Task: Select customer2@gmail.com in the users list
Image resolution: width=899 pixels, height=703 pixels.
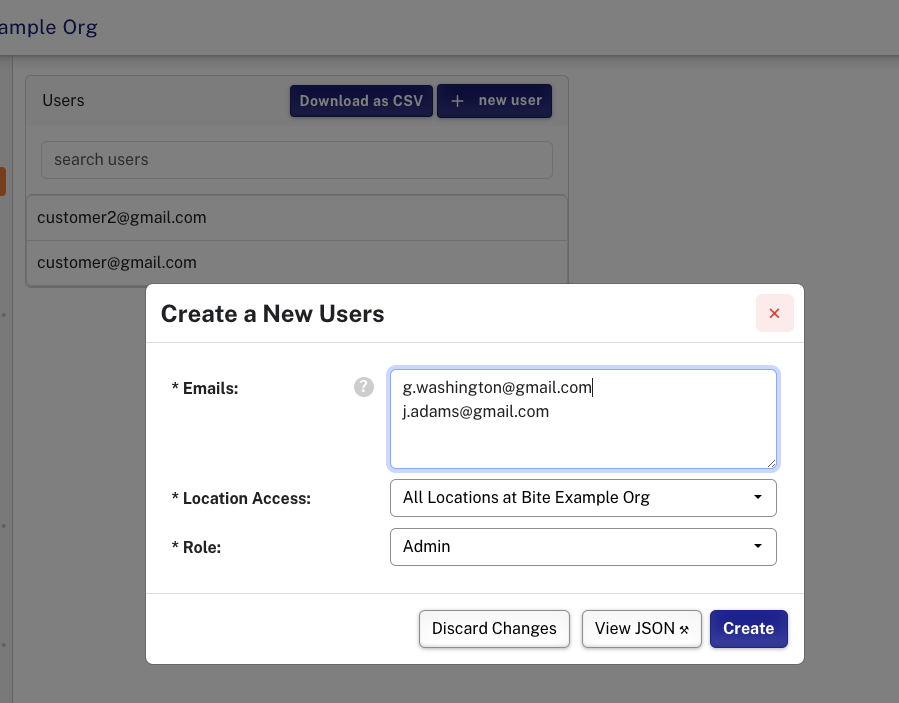Action: tap(297, 218)
